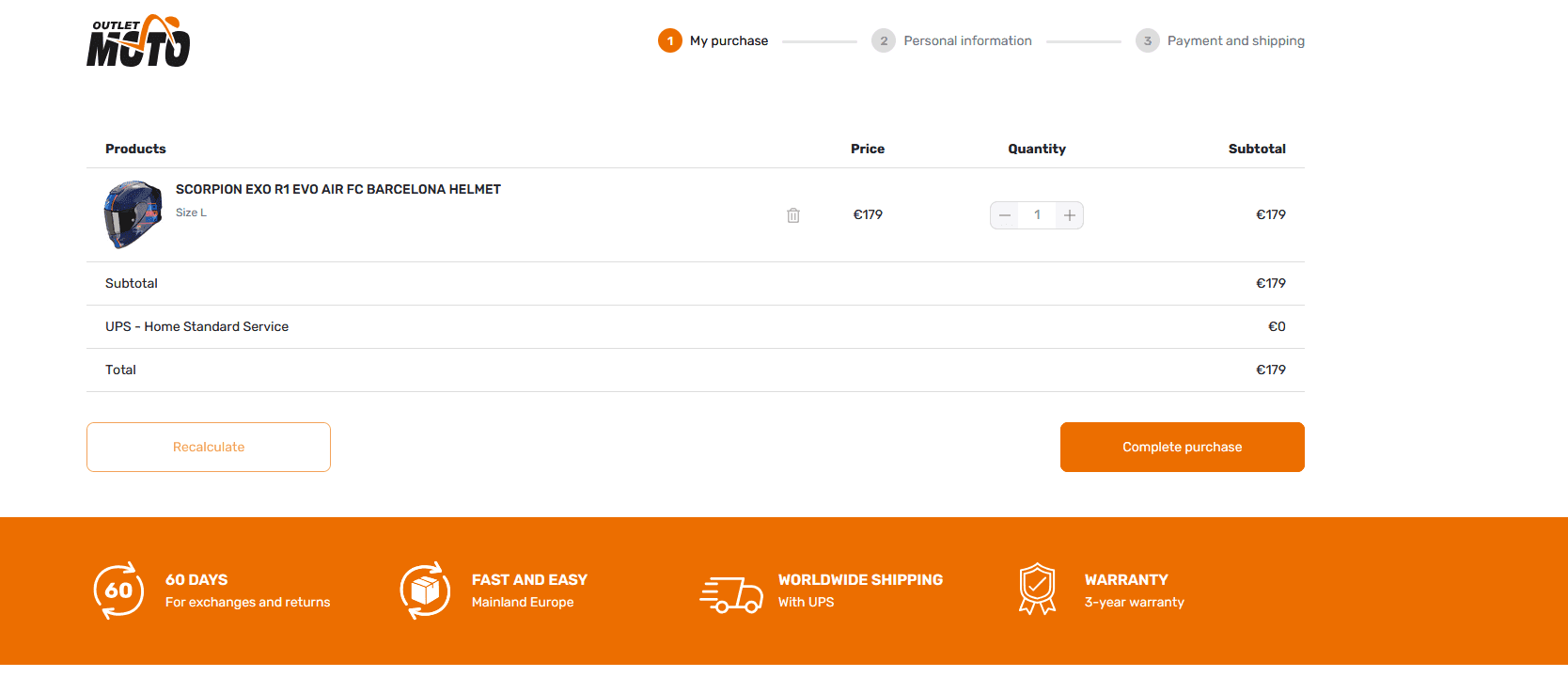Open Scorpion EXO R1 EVO Air product link
Image resolution: width=1568 pixels, height=693 pixels.
coord(338,189)
